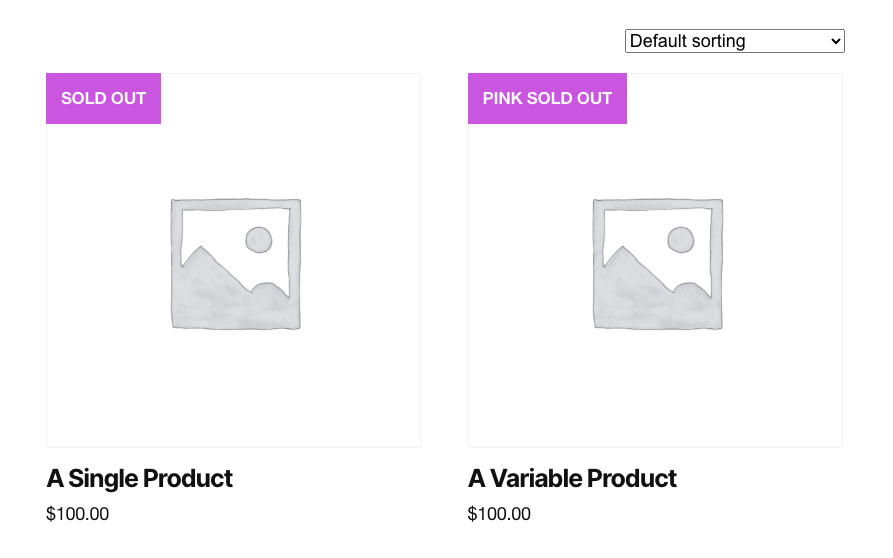Click the Single Product placeholder image icon
Viewport: 893px width, 558px height.
coord(235,263)
